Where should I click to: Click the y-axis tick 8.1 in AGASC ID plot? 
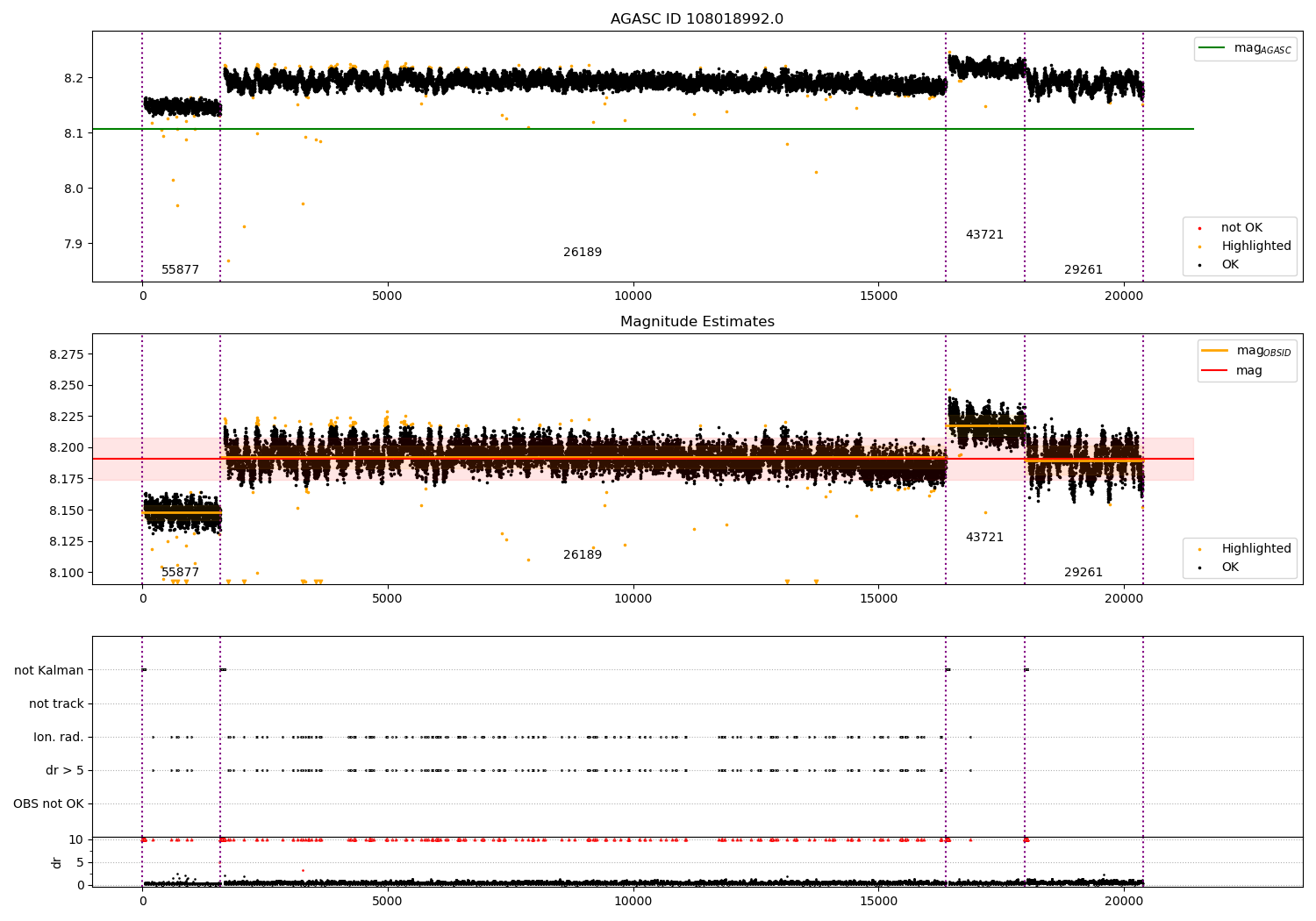point(74,133)
